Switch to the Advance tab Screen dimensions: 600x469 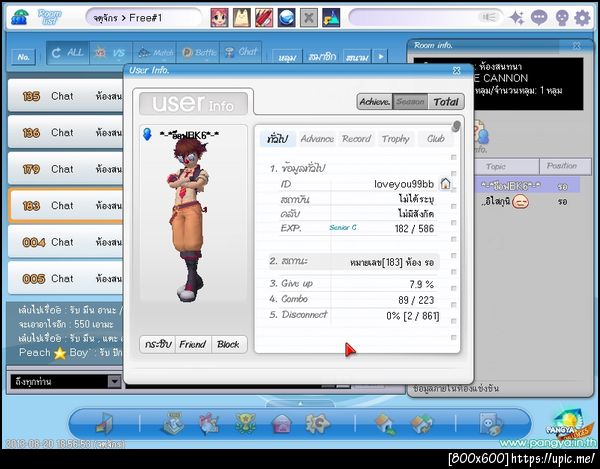point(317,138)
